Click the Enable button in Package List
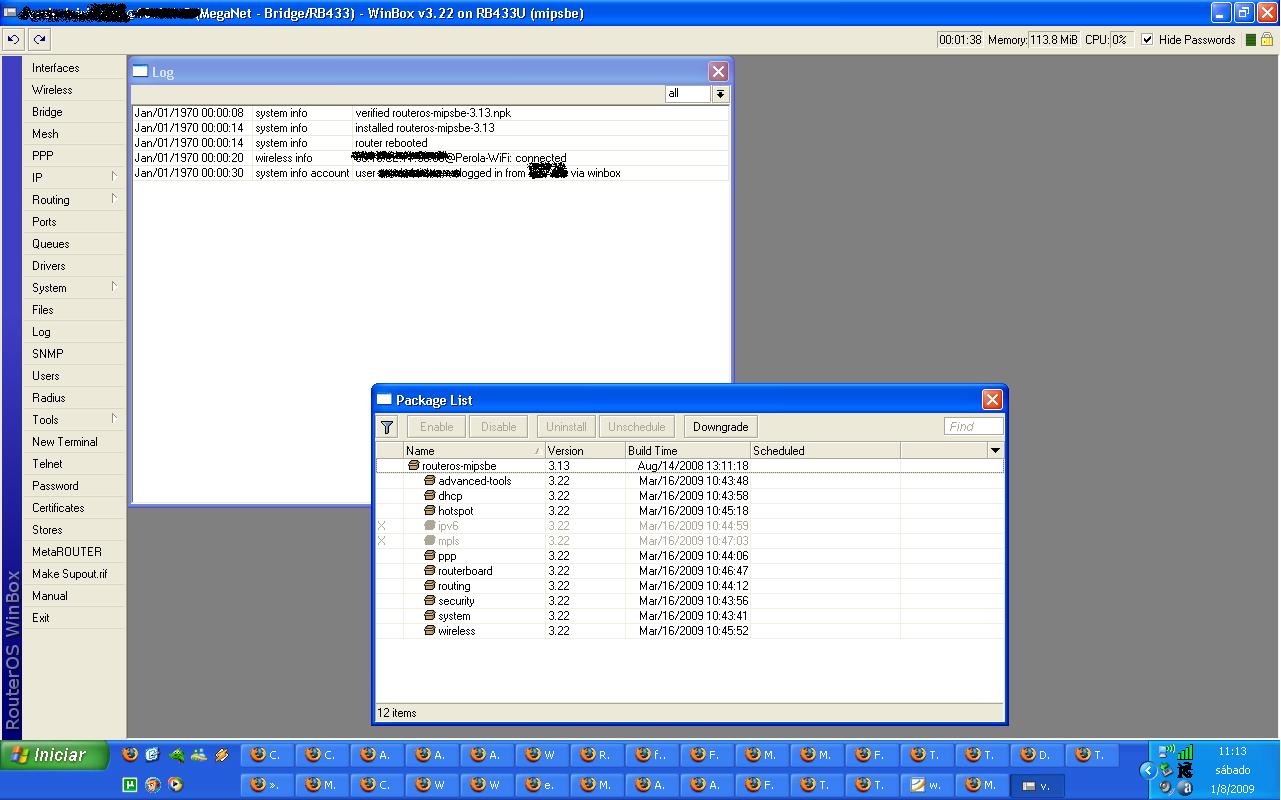Image resolution: width=1281 pixels, height=800 pixels. (x=437, y=427)
